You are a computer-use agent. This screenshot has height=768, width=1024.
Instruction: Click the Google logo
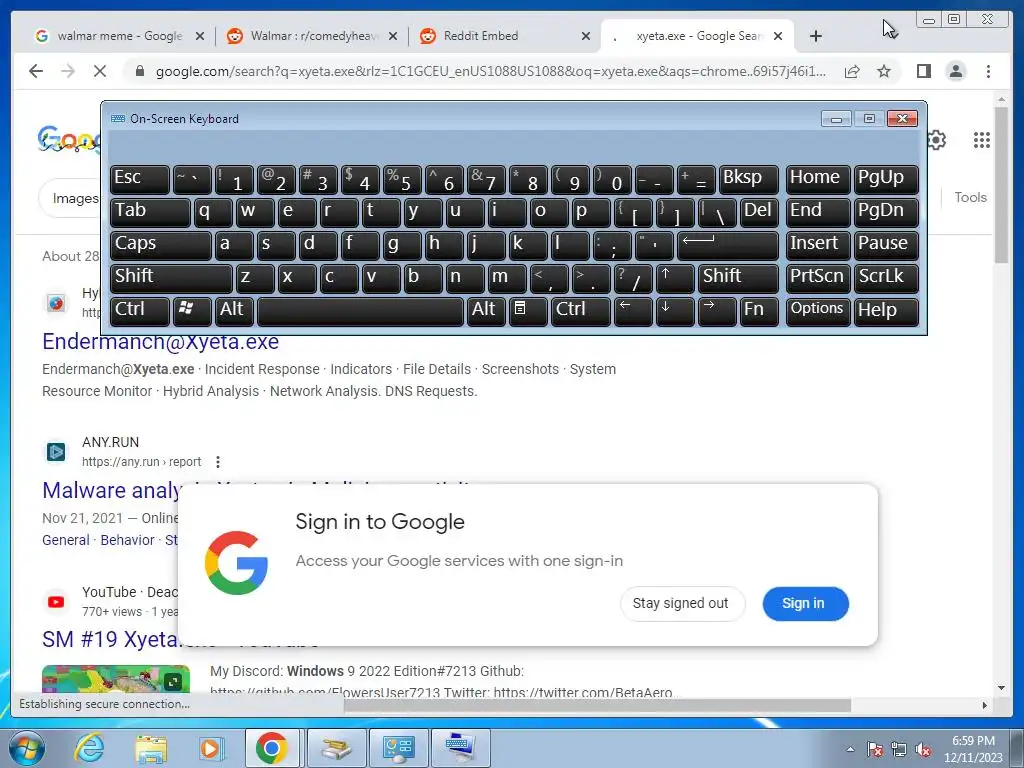[69, 139]
